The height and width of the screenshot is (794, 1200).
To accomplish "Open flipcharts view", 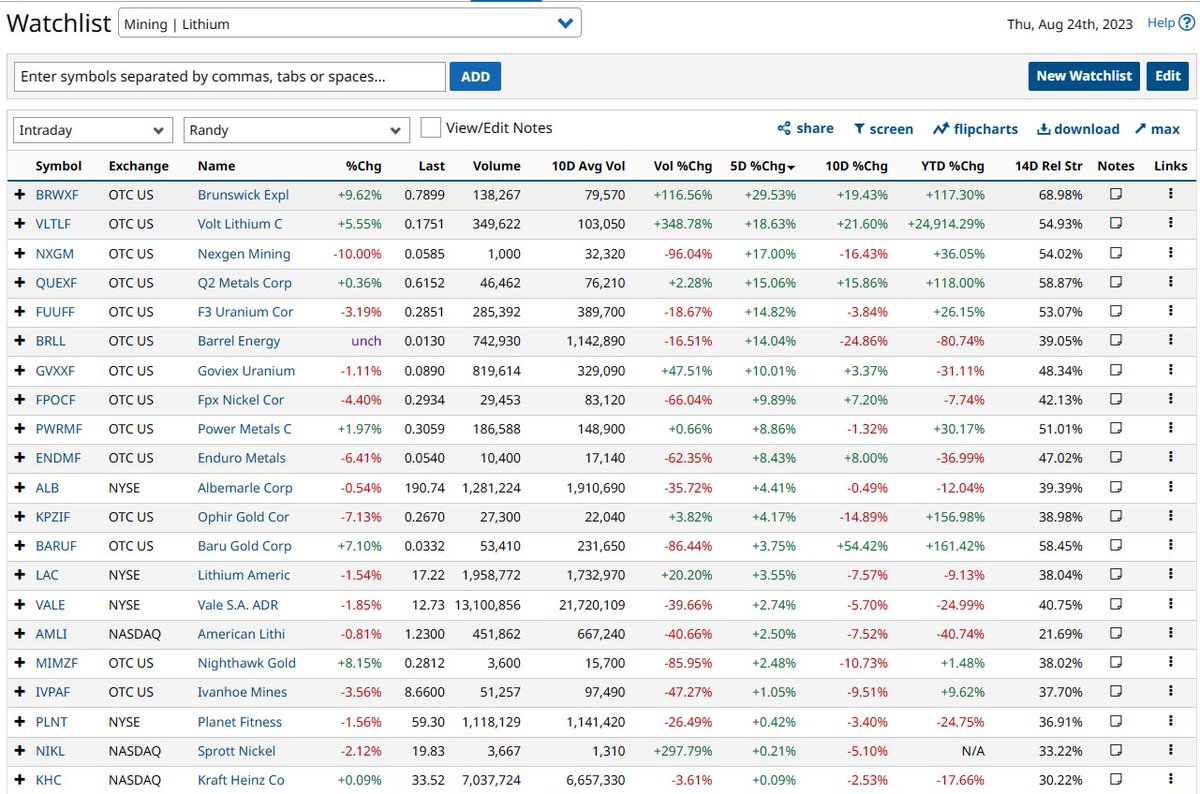I will click(x=975, y=129).
